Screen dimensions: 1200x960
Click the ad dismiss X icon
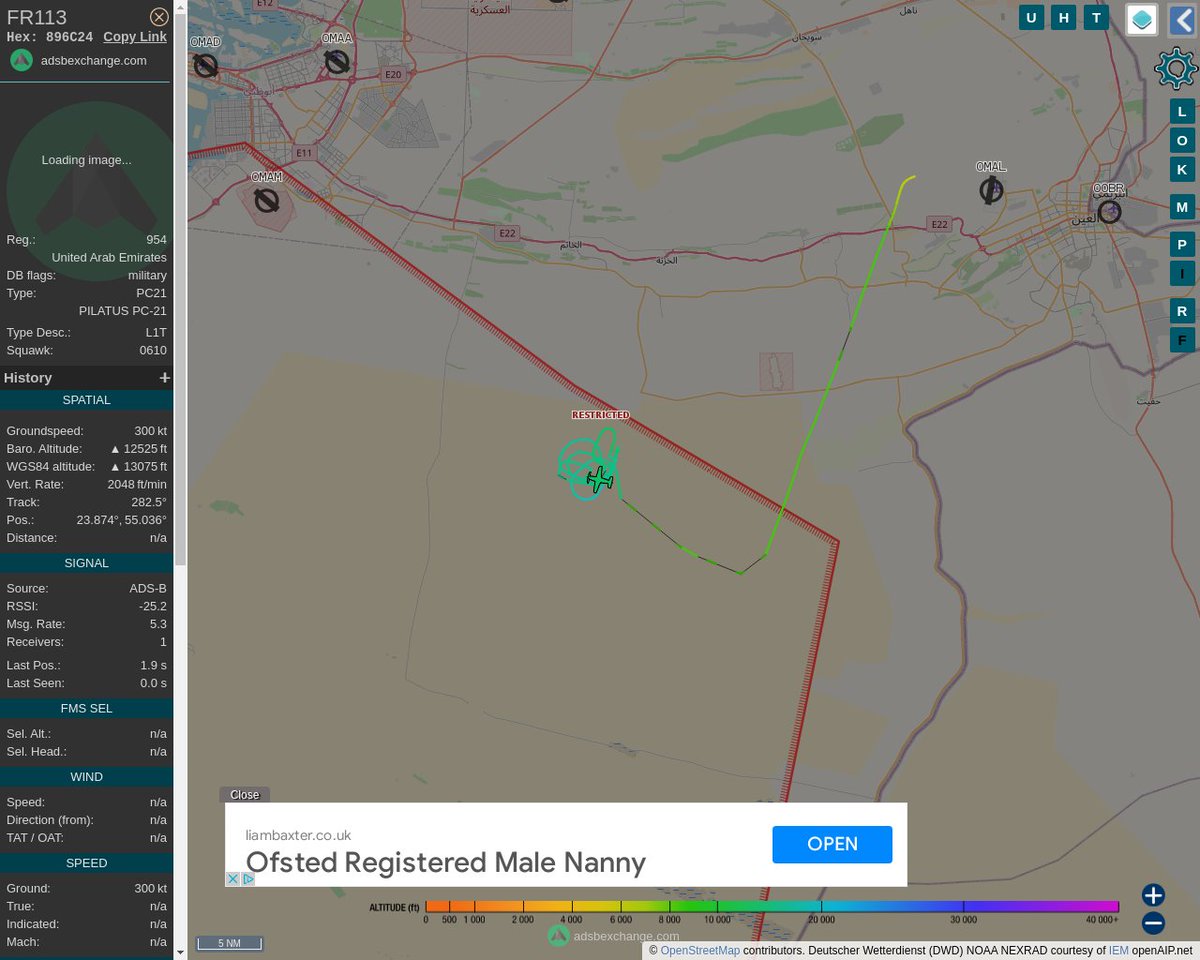(232, 879)
